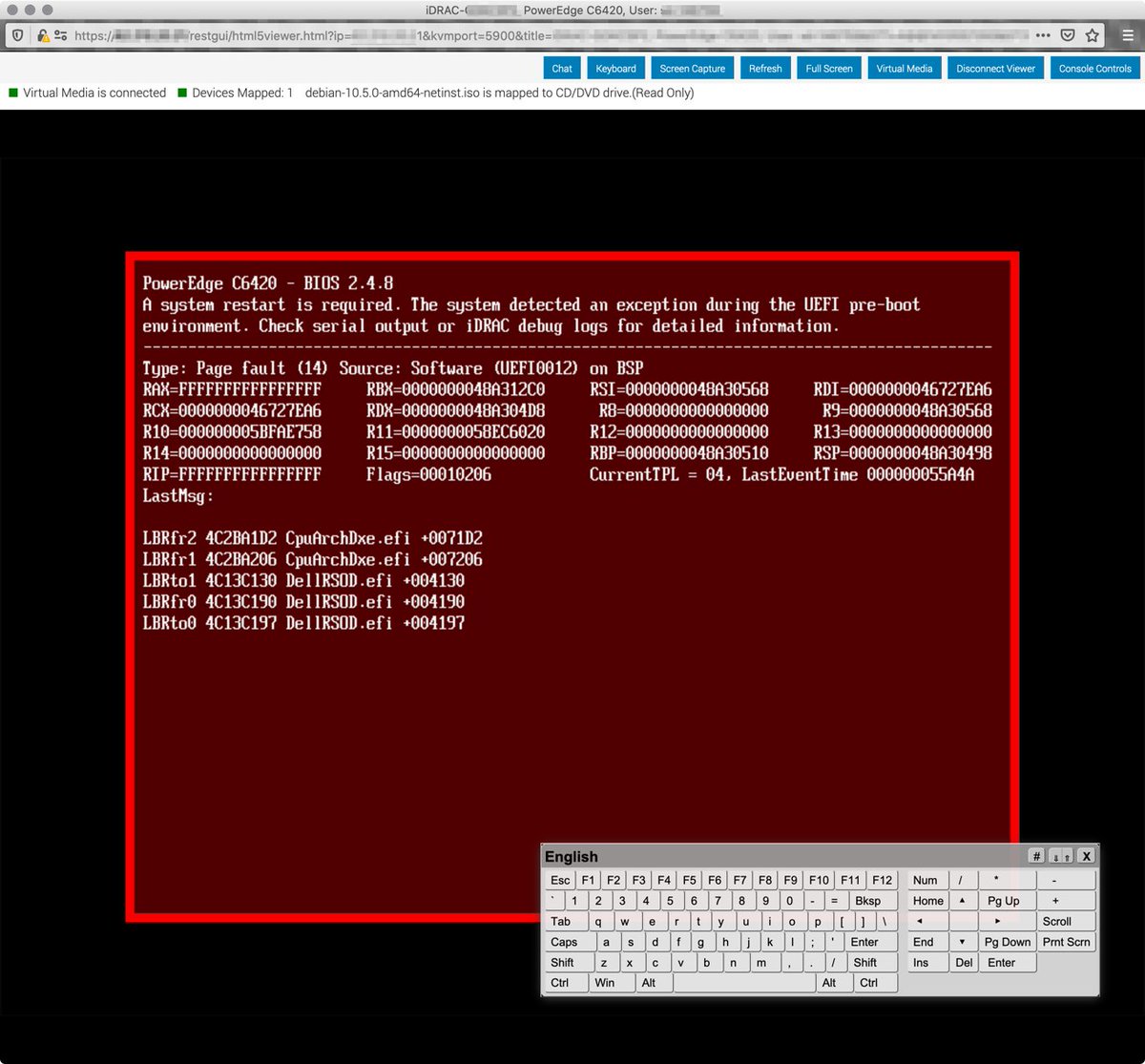Click the tracking protection shield icon
The width and height of the screenshot is (1145, 1064).
click(x=18, y=35)
